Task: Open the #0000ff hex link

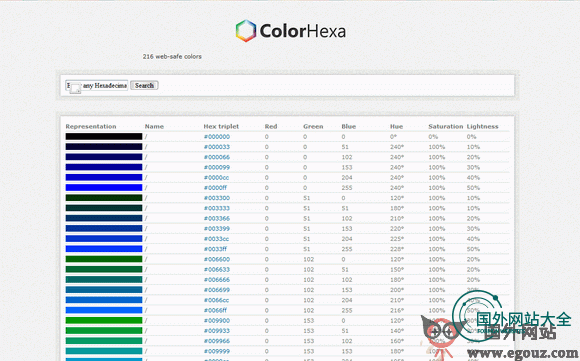Action: [215, 188]
